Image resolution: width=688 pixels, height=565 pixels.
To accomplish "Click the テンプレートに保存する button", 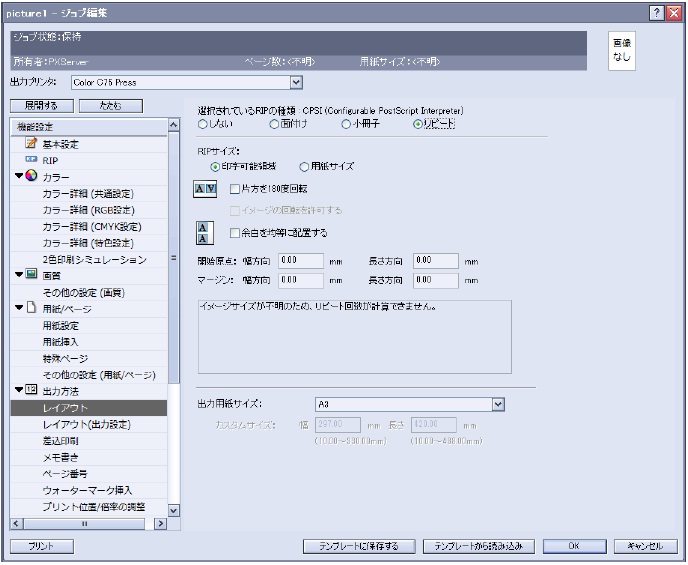I will [x=358, y=546].
